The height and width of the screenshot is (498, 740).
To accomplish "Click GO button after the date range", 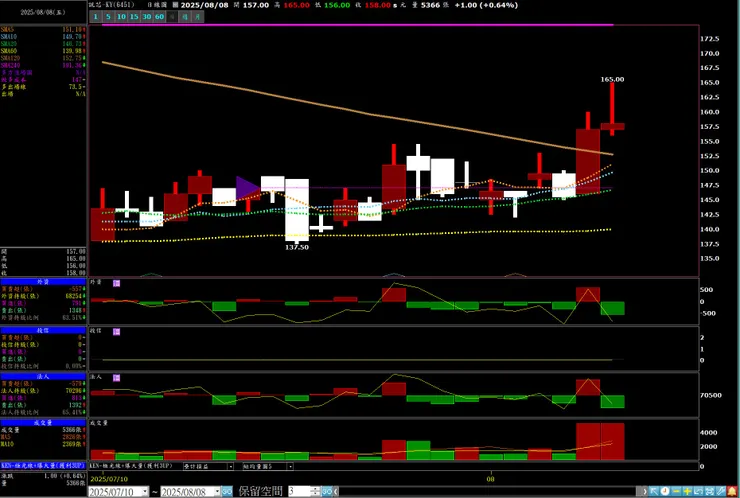I will (227, 491).
